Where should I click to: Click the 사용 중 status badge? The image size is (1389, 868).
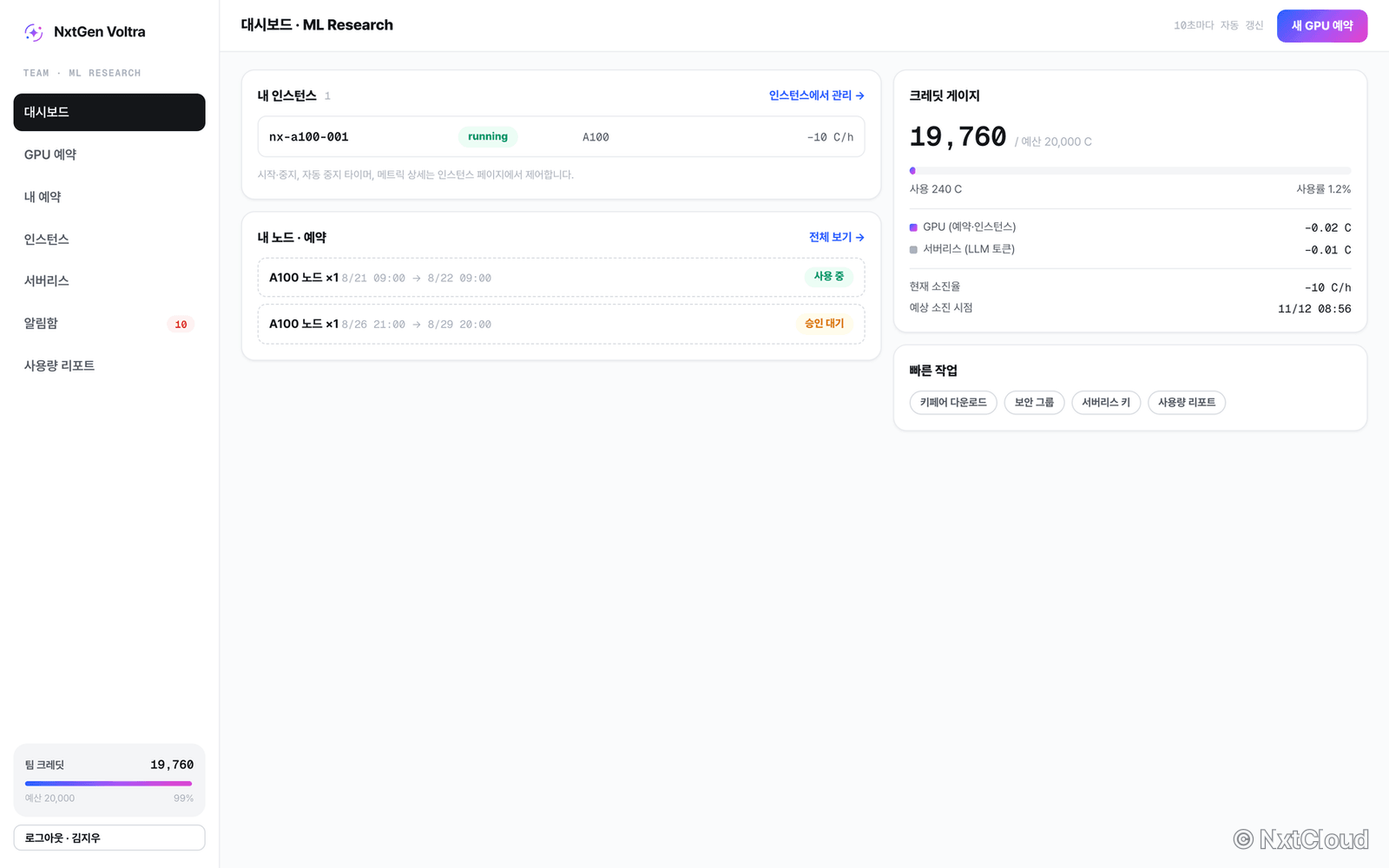828,276
